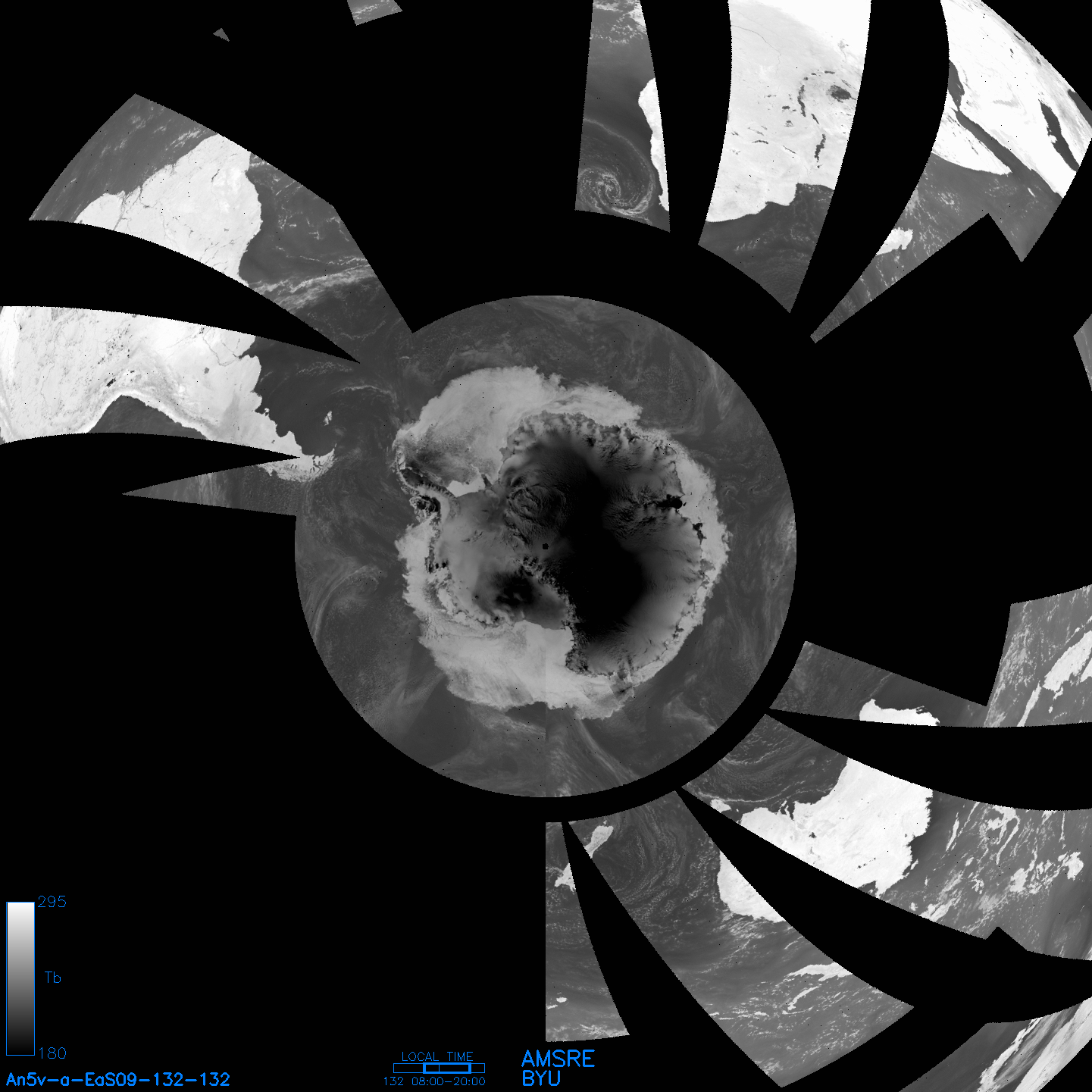Click the 180 minimum scale value
Screen dimensions: 1092x1092
(52, 1053)
